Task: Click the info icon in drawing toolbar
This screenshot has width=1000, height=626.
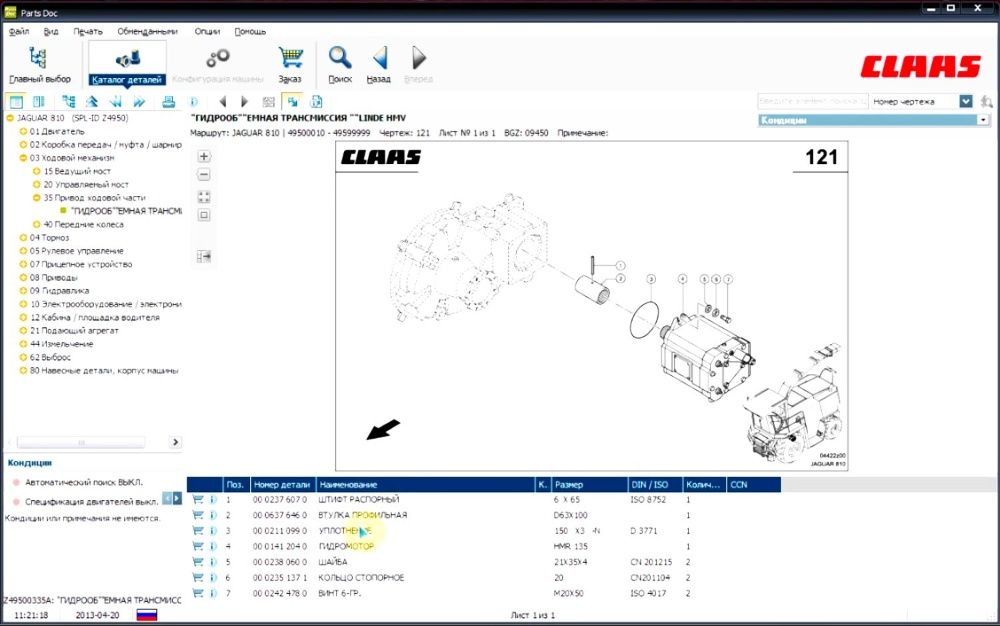Action: (x=195, y=101)
